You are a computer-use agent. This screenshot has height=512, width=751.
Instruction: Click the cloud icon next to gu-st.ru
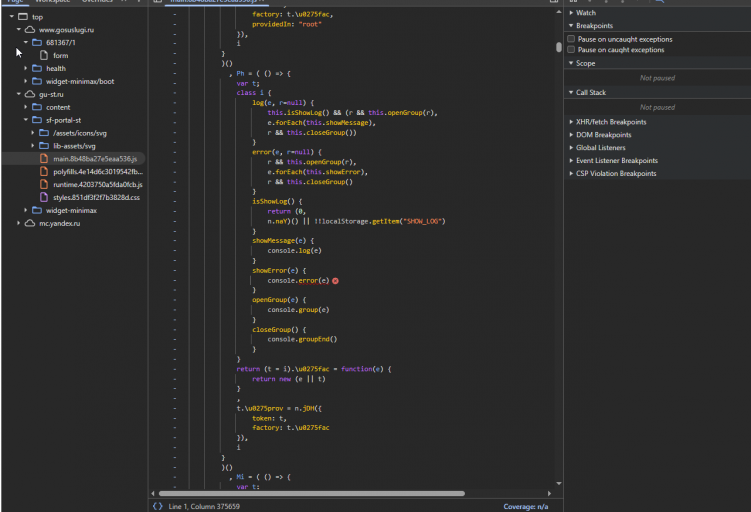coord(30,94)
